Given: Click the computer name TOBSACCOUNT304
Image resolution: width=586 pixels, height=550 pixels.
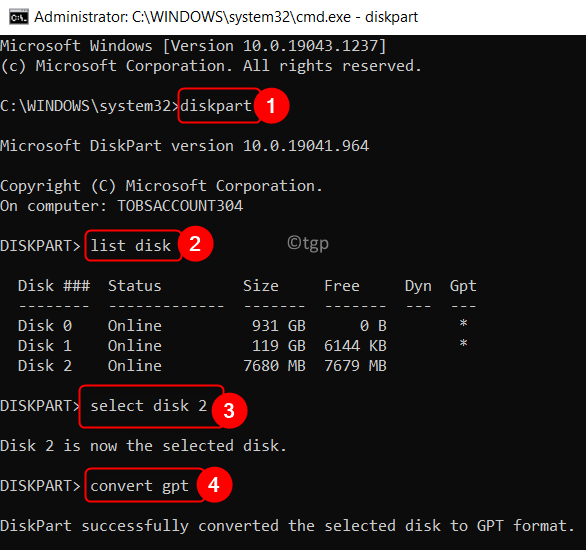Looking at the screenshot, I should pyautogui.click(x=180, y=206).
